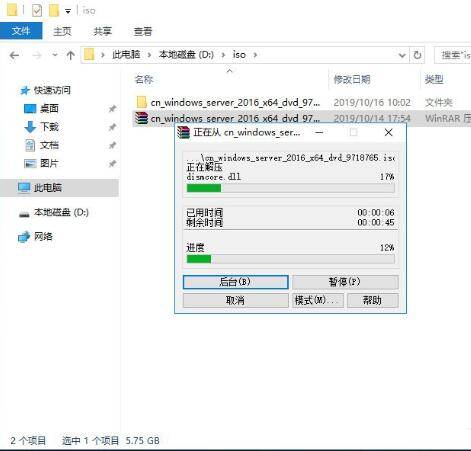Expand the address bar history dropdown
The height and width of the screenshot is (451, 471).
402,55
